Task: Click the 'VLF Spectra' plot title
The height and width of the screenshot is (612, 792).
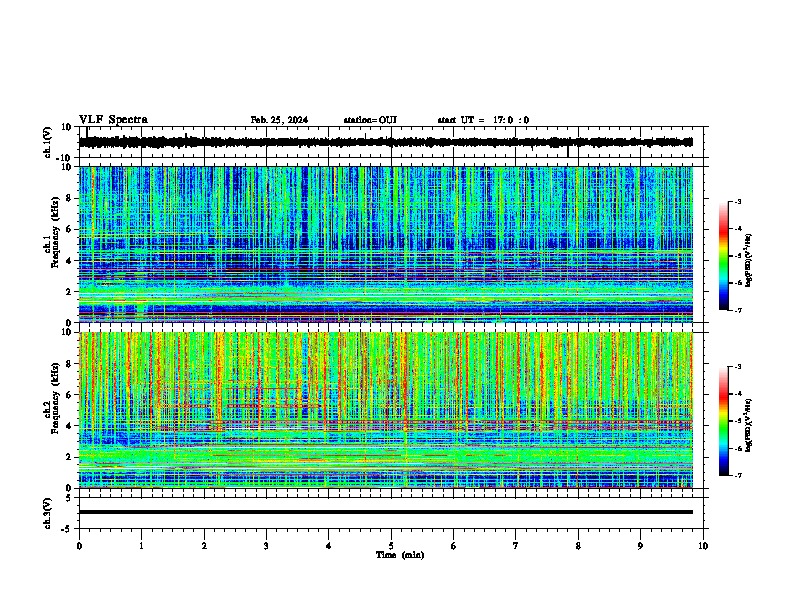Action: [x=113, y=120]
